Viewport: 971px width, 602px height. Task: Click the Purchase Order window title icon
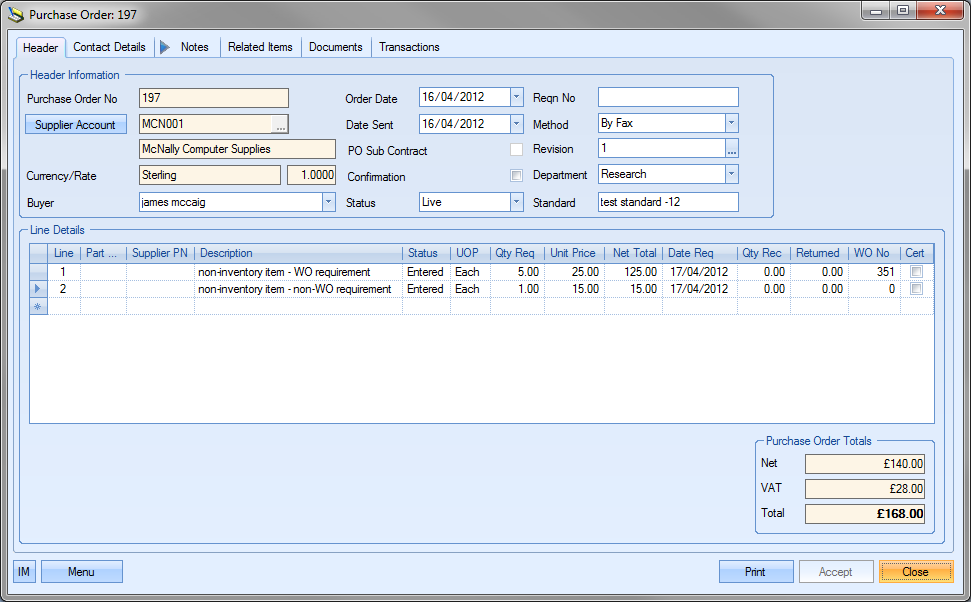(x=15, y=14)
